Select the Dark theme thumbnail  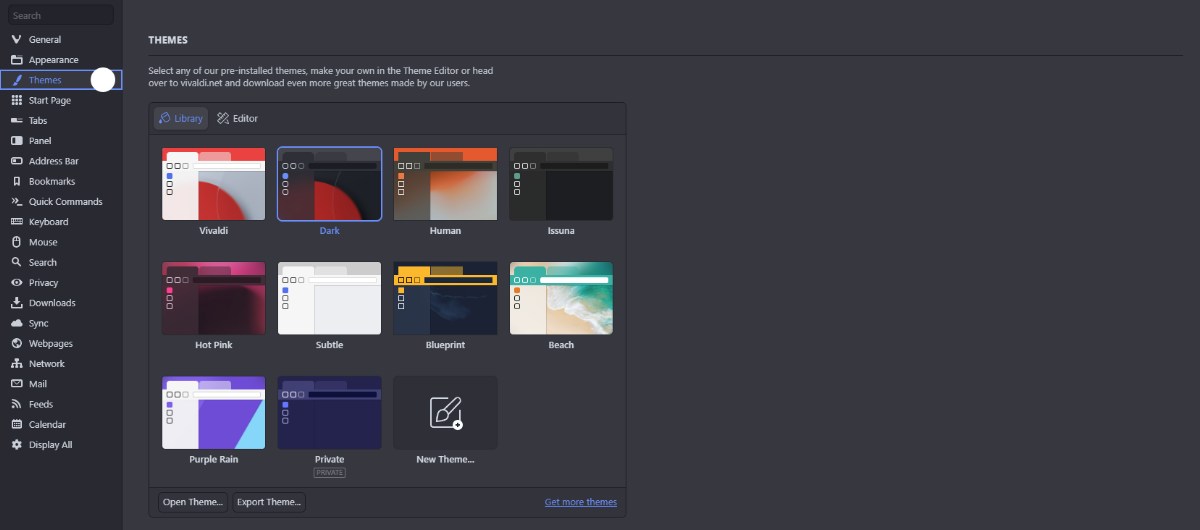coord(329,184)
